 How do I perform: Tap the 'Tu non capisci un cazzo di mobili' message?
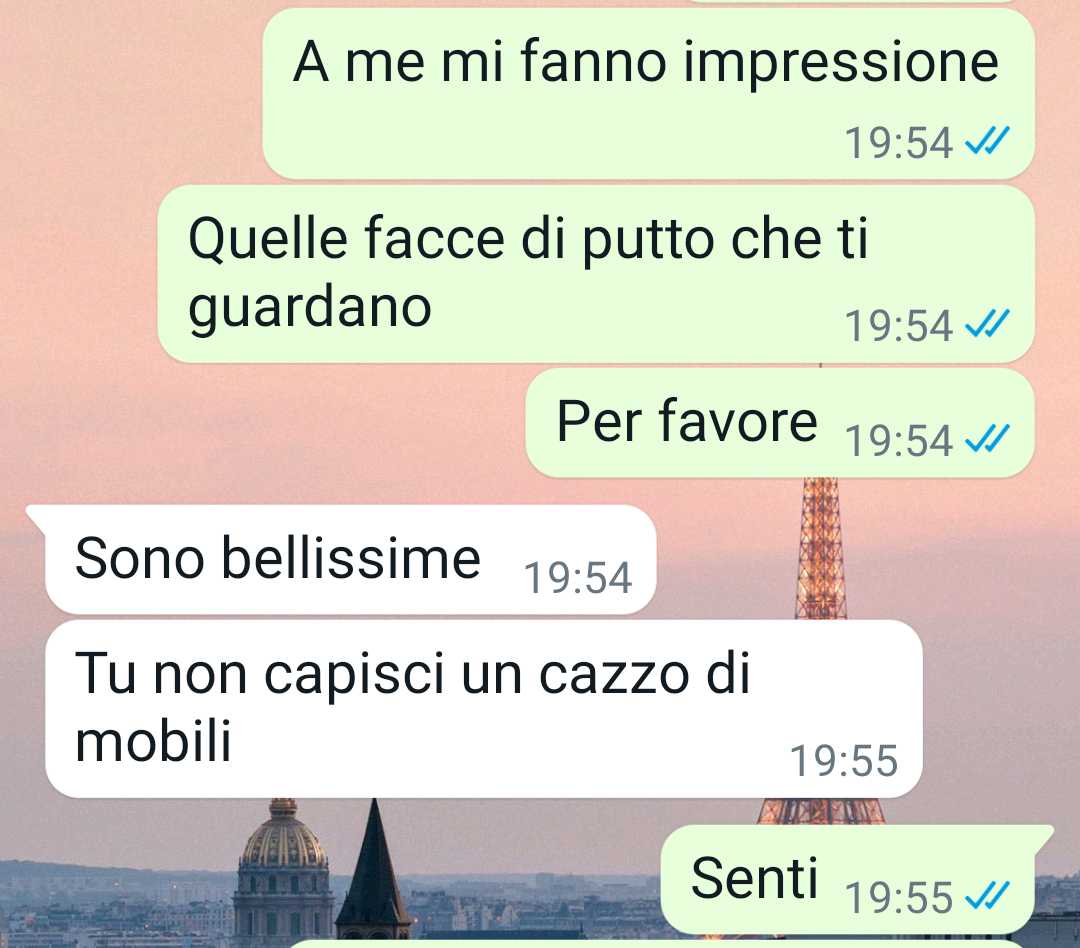click(484, 709)
